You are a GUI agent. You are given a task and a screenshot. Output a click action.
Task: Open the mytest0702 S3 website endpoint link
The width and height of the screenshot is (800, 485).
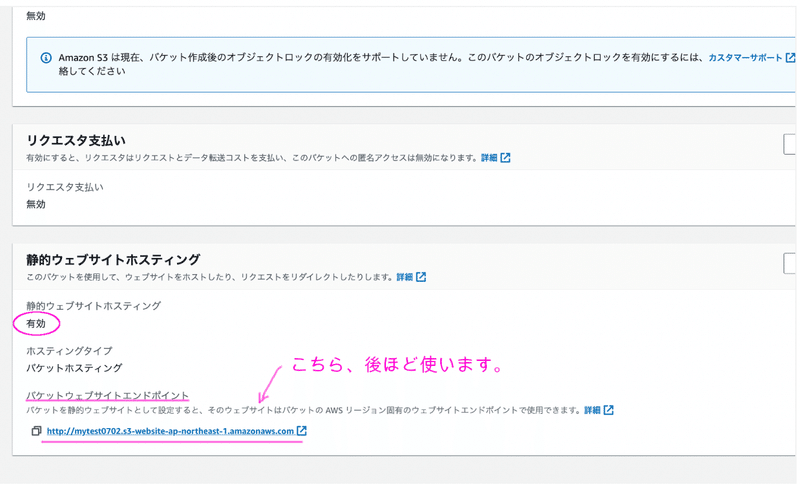click(170, 431)
